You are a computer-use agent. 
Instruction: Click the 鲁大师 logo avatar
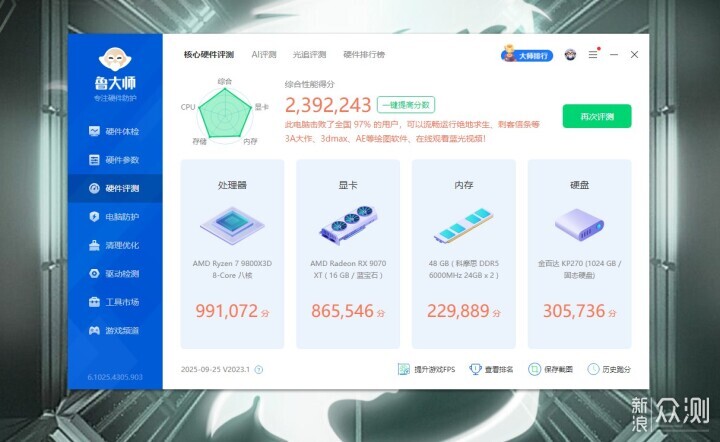(115, 59)
